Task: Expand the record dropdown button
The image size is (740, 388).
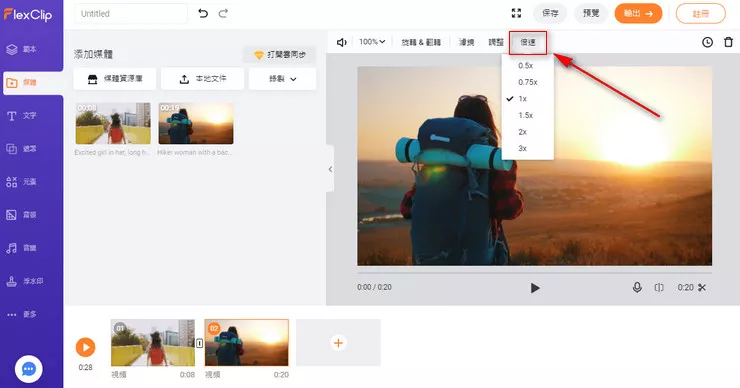Action: click(282, 79)
